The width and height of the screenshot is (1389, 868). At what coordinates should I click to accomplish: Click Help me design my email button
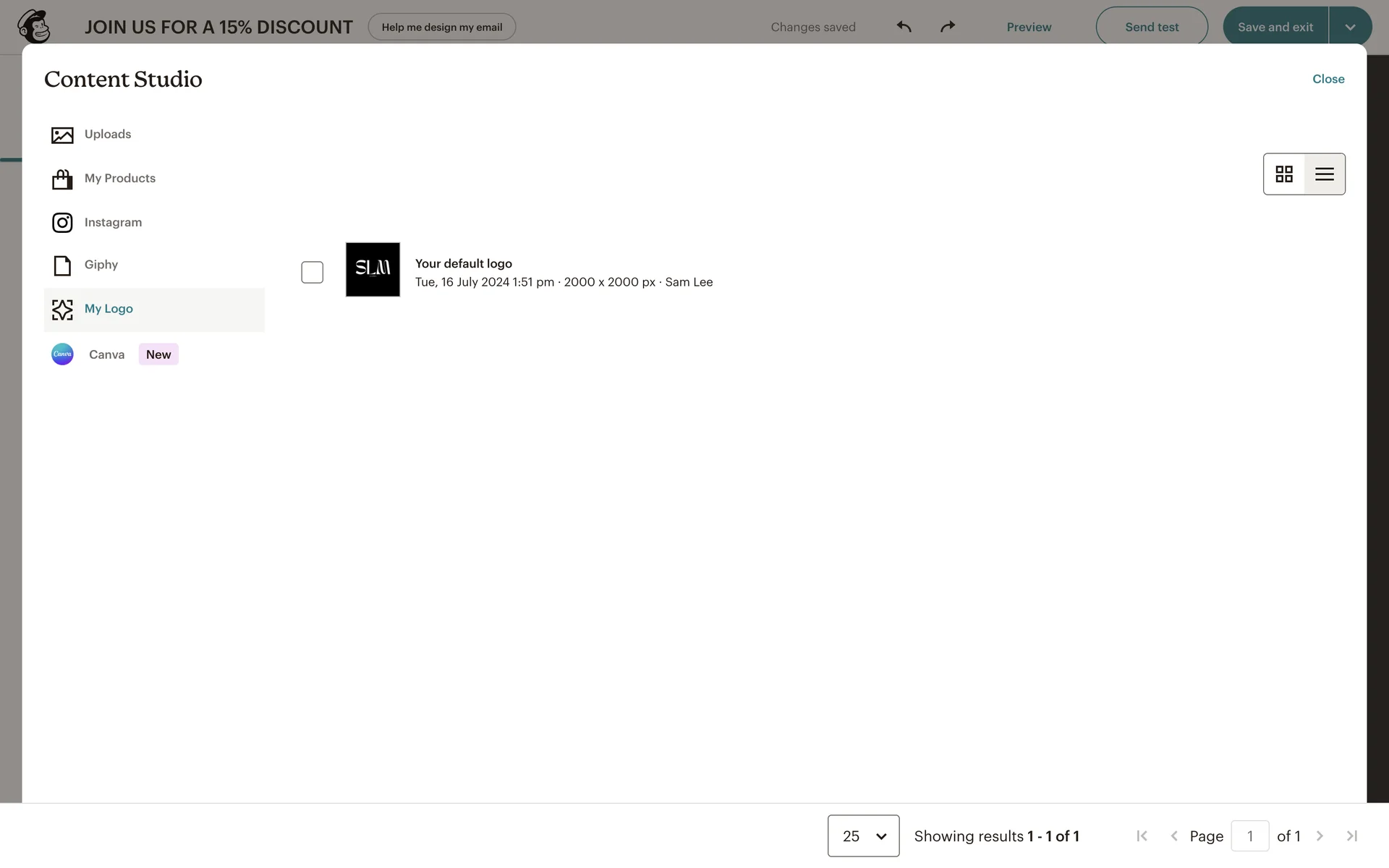coord(441,27)
